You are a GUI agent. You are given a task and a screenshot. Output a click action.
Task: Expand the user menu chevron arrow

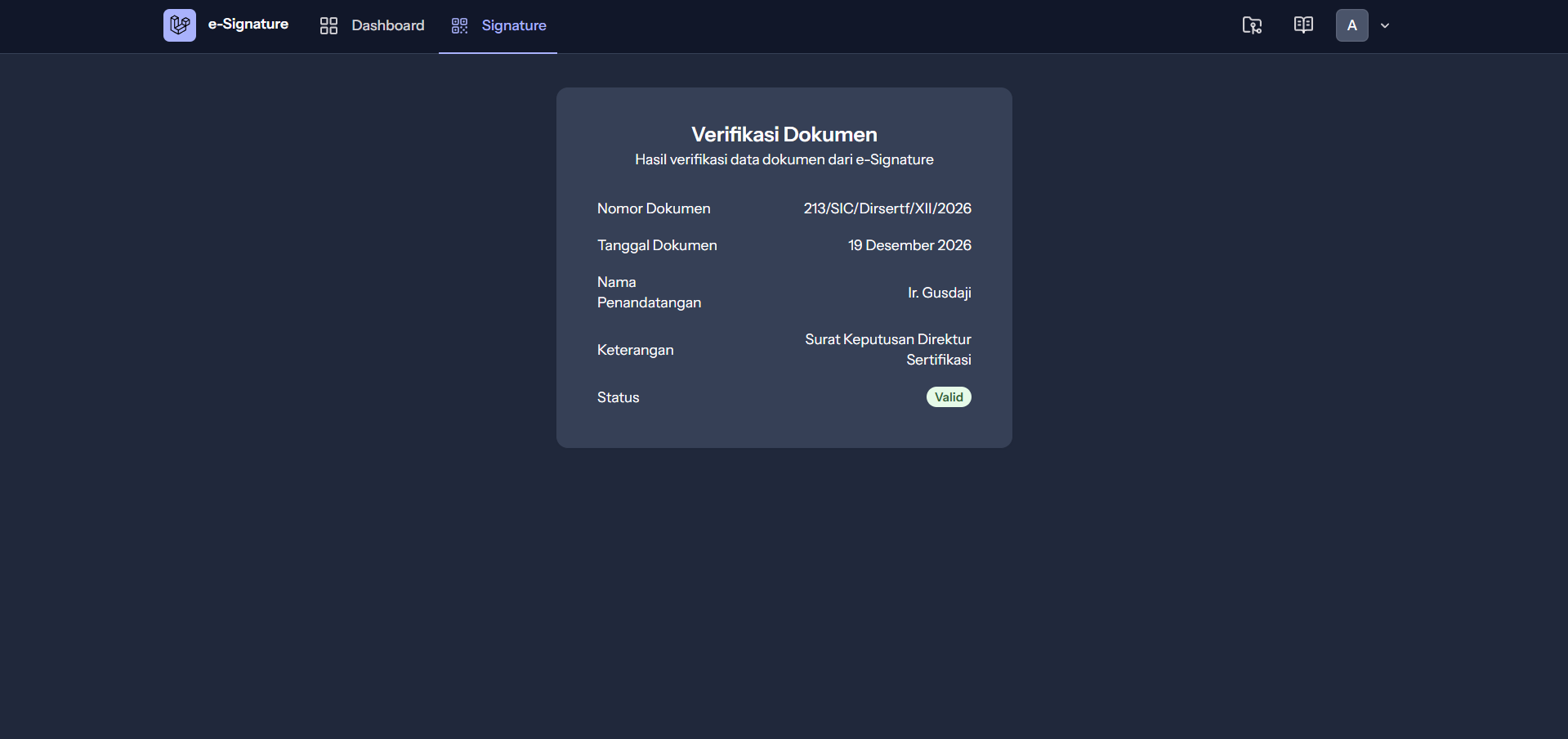click(x=1385, y=26)
